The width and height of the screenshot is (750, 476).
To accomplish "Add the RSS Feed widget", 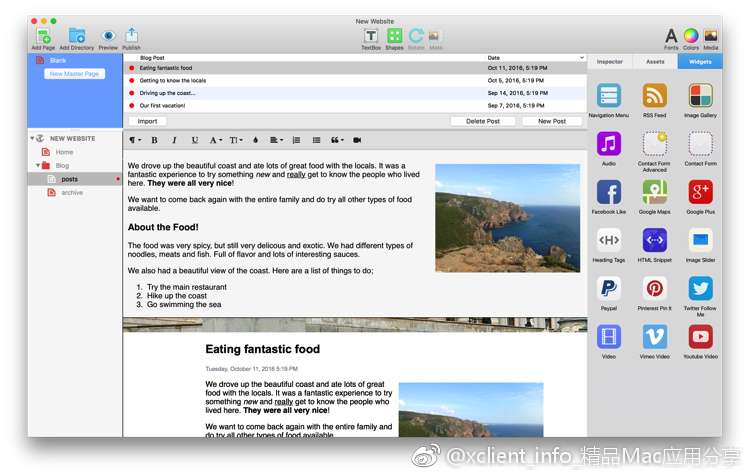I will (x=655, y=96).
